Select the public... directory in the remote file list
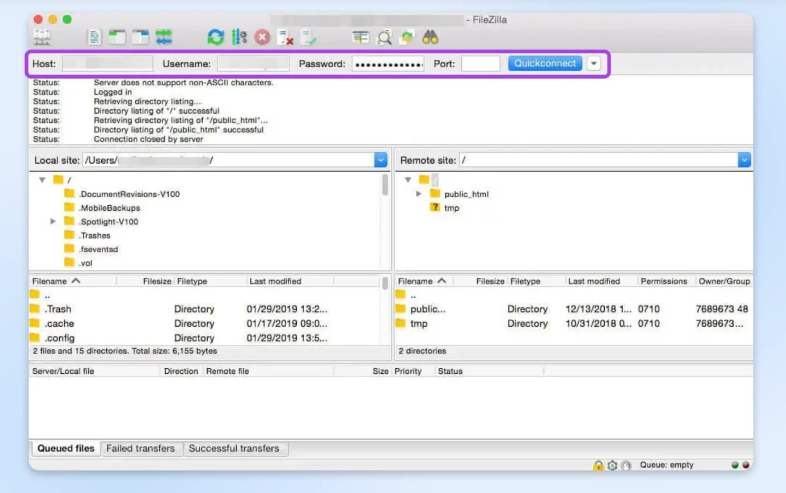Image resolution: width=786 pixels, height=493 pixels. [573, 309]
